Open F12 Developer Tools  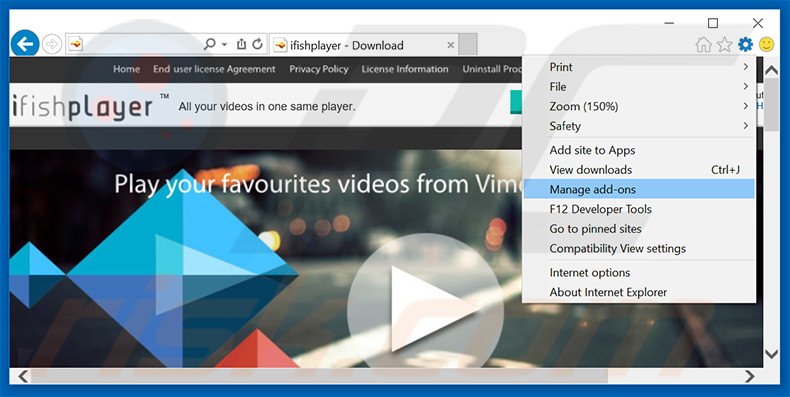click(639, 209)
